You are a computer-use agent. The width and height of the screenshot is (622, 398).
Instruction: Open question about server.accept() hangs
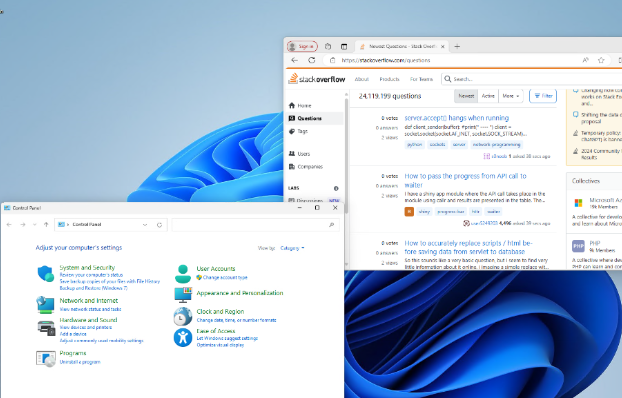pyautogui.click(x=457, y=118)
